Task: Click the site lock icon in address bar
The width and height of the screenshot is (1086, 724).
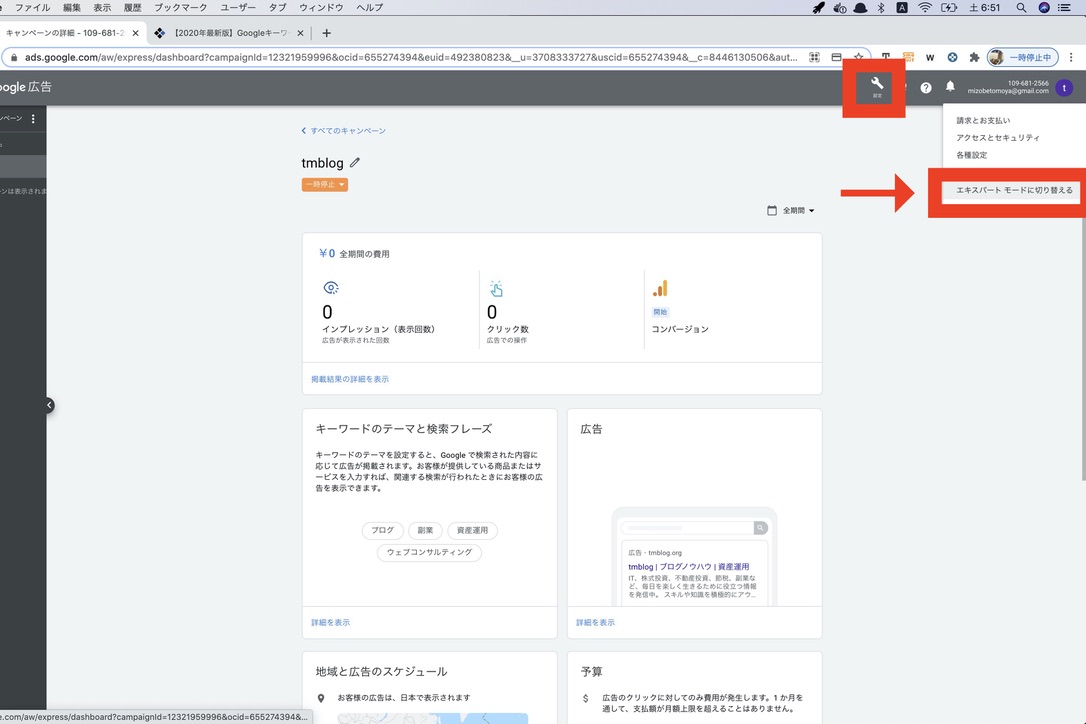Action: 14,57
